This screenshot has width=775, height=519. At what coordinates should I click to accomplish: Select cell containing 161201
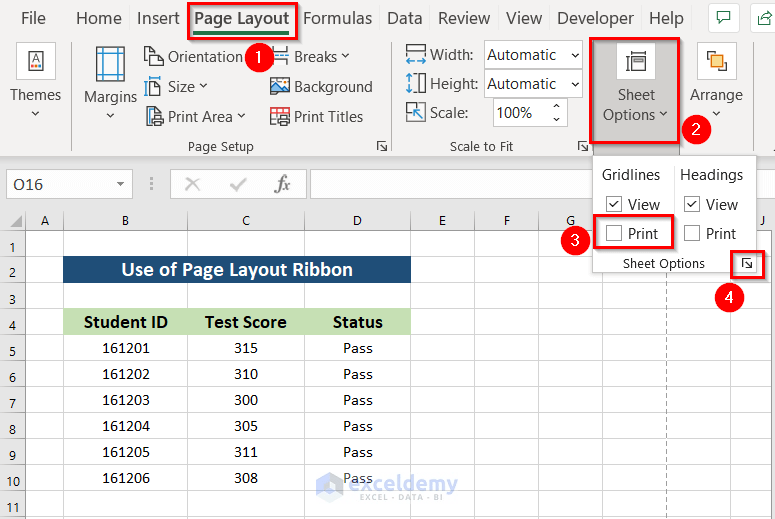[x=126, y=348]
